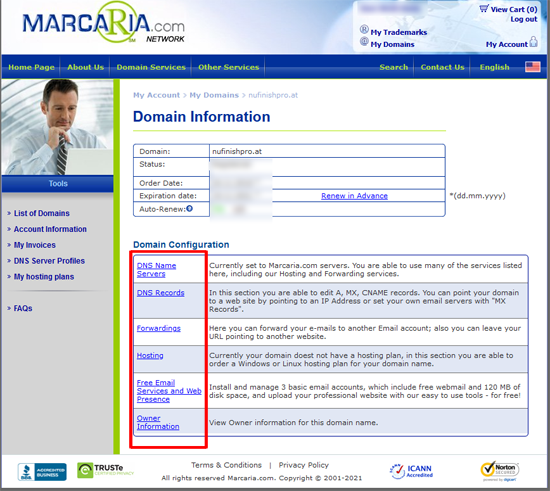This screenshot has height=491, width=550.
Task: Open the Owner Information link
Action: [x=158, y=422]
